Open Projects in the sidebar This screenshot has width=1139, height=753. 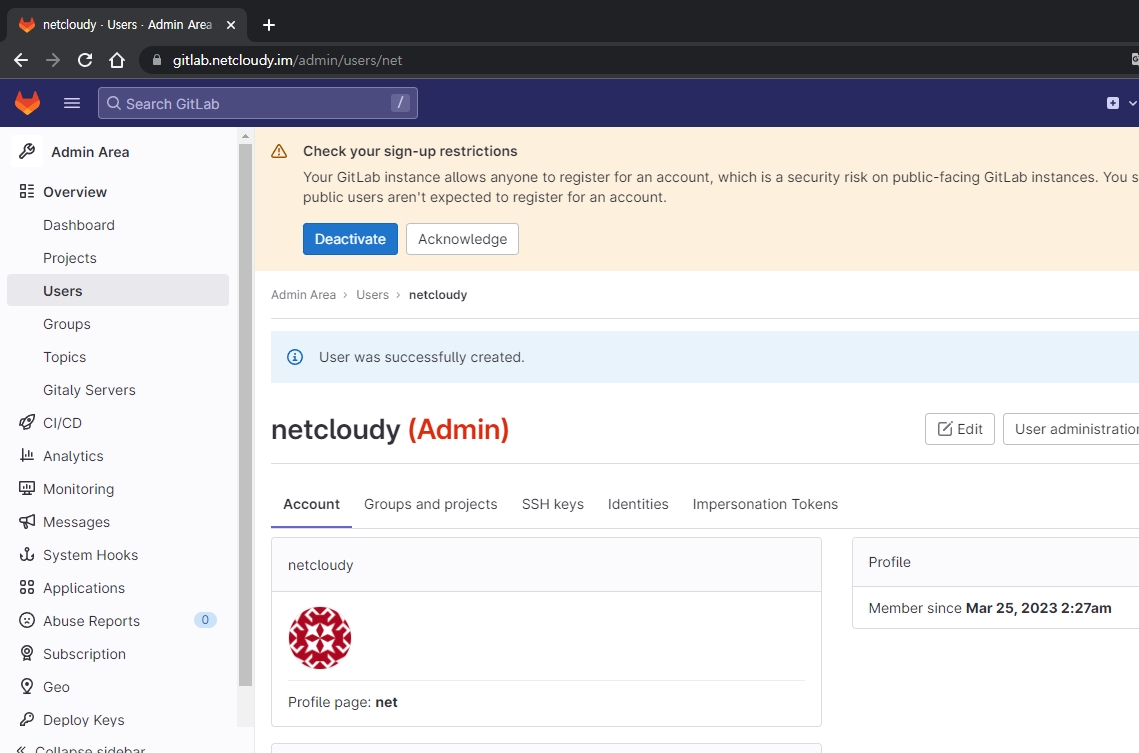pyautogui.click(x=70, y=258)
